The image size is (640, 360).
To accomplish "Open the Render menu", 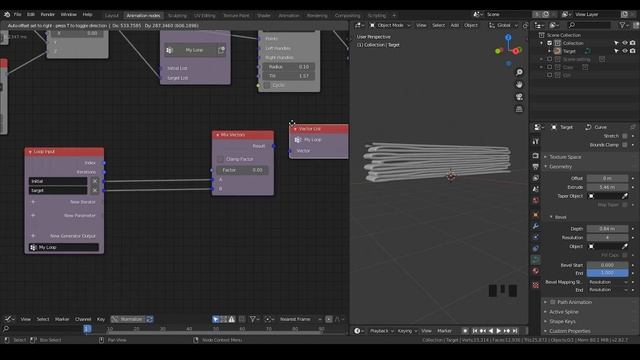I will pos(47,14).
